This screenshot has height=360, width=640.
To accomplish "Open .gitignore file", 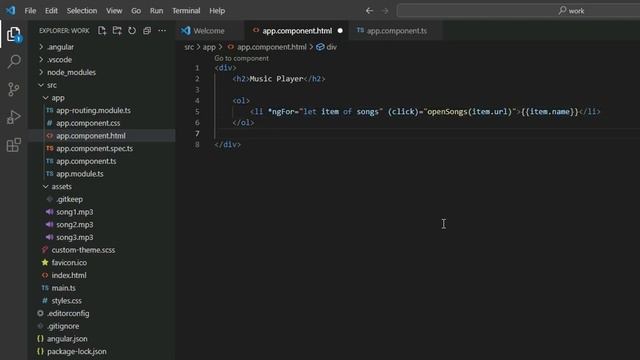I will (x=63, y=326).
